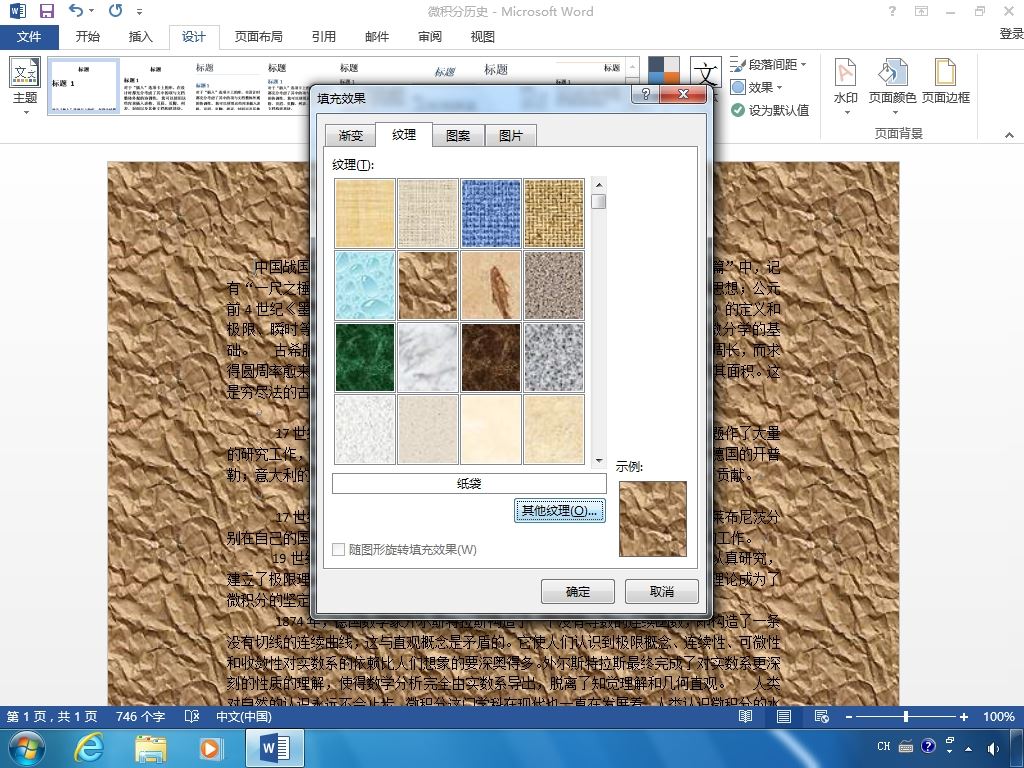Open the Review (审阅) tab
This screenshot has width=1024, height=768.
click(430, 37)
